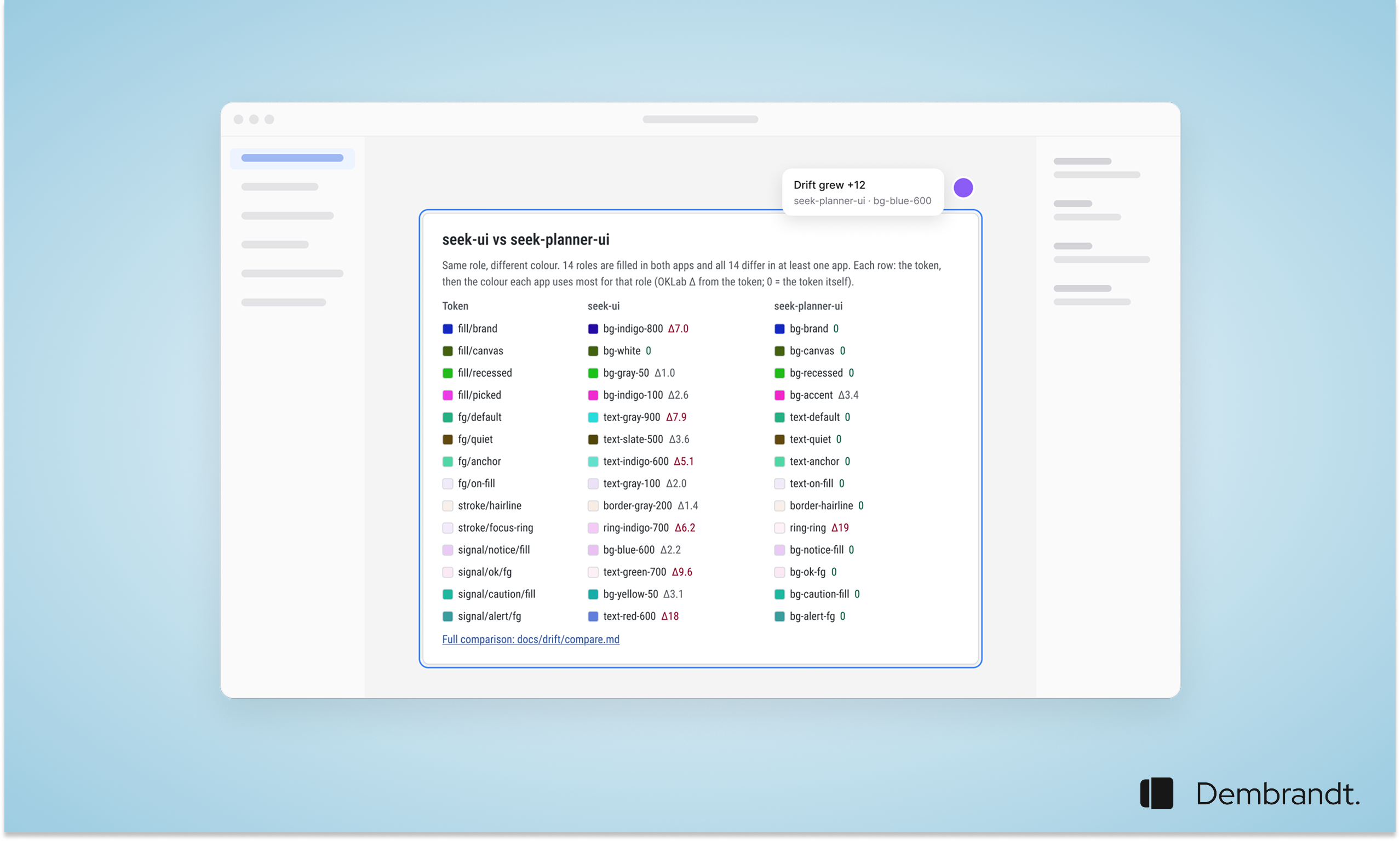
Task: Click the purple avatar dot beside the notification
Action: click(963, 188)
